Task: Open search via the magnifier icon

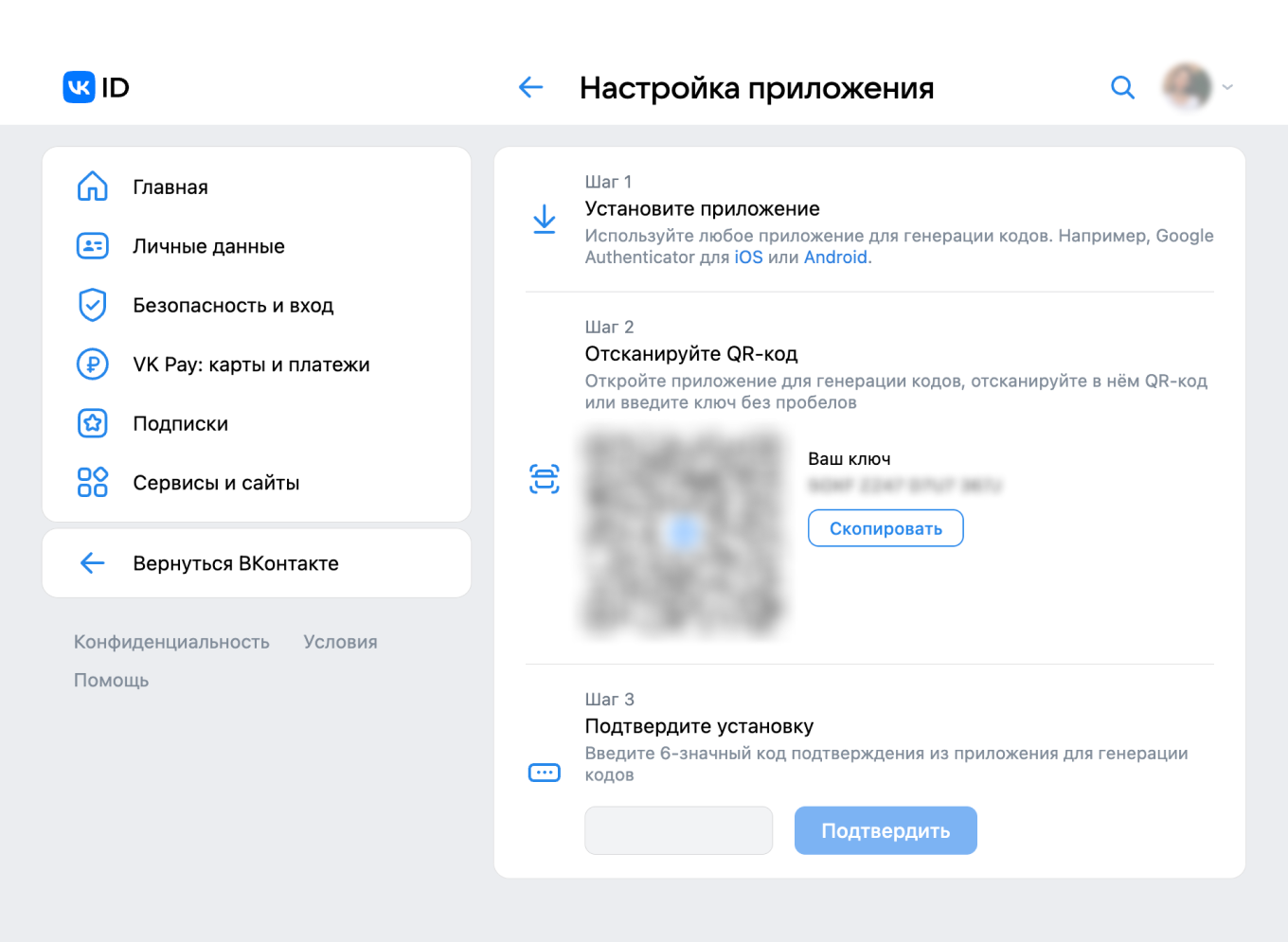Action: [x=1122, y=86]
